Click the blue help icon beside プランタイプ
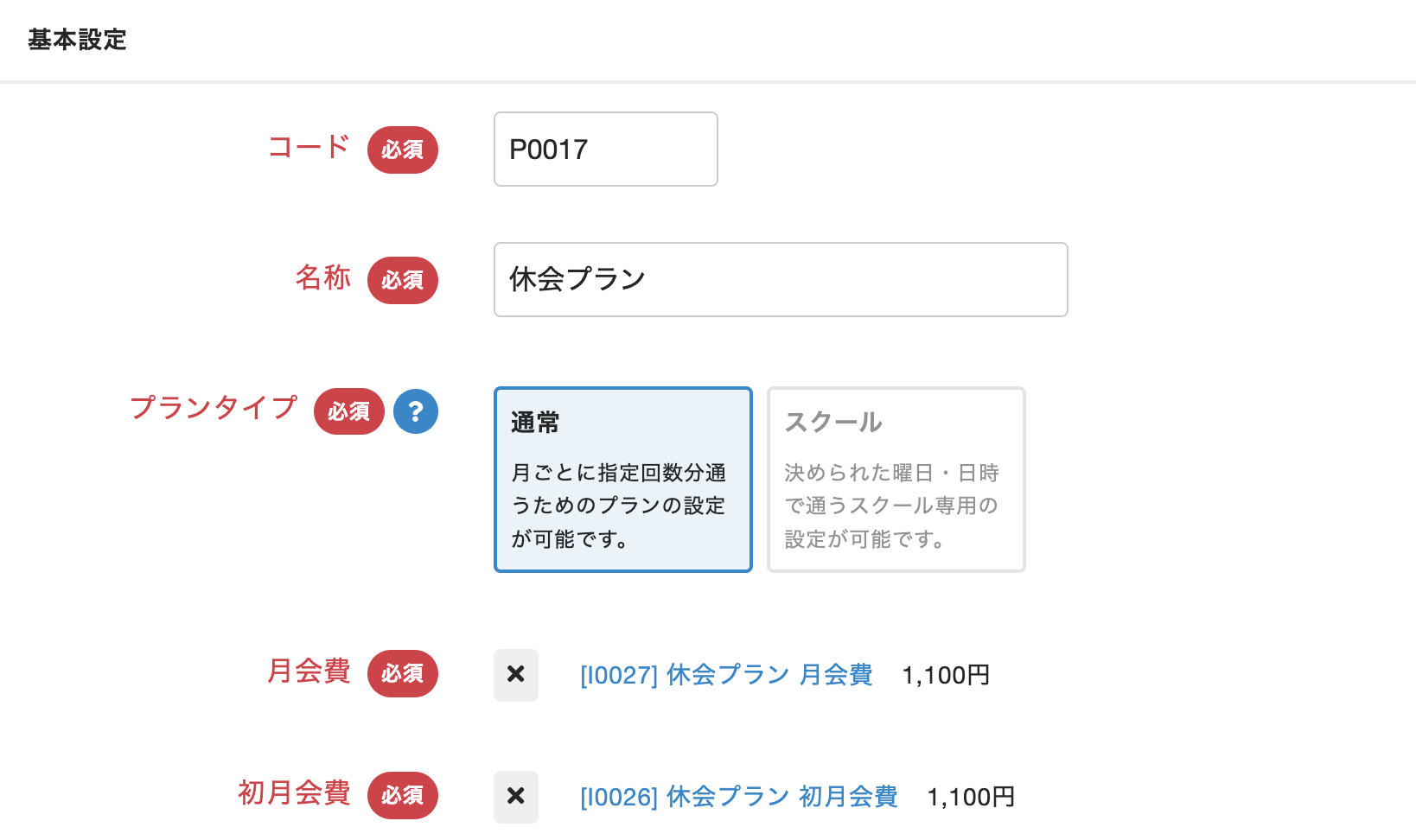 pyautogui.click(x=416, y=411)
